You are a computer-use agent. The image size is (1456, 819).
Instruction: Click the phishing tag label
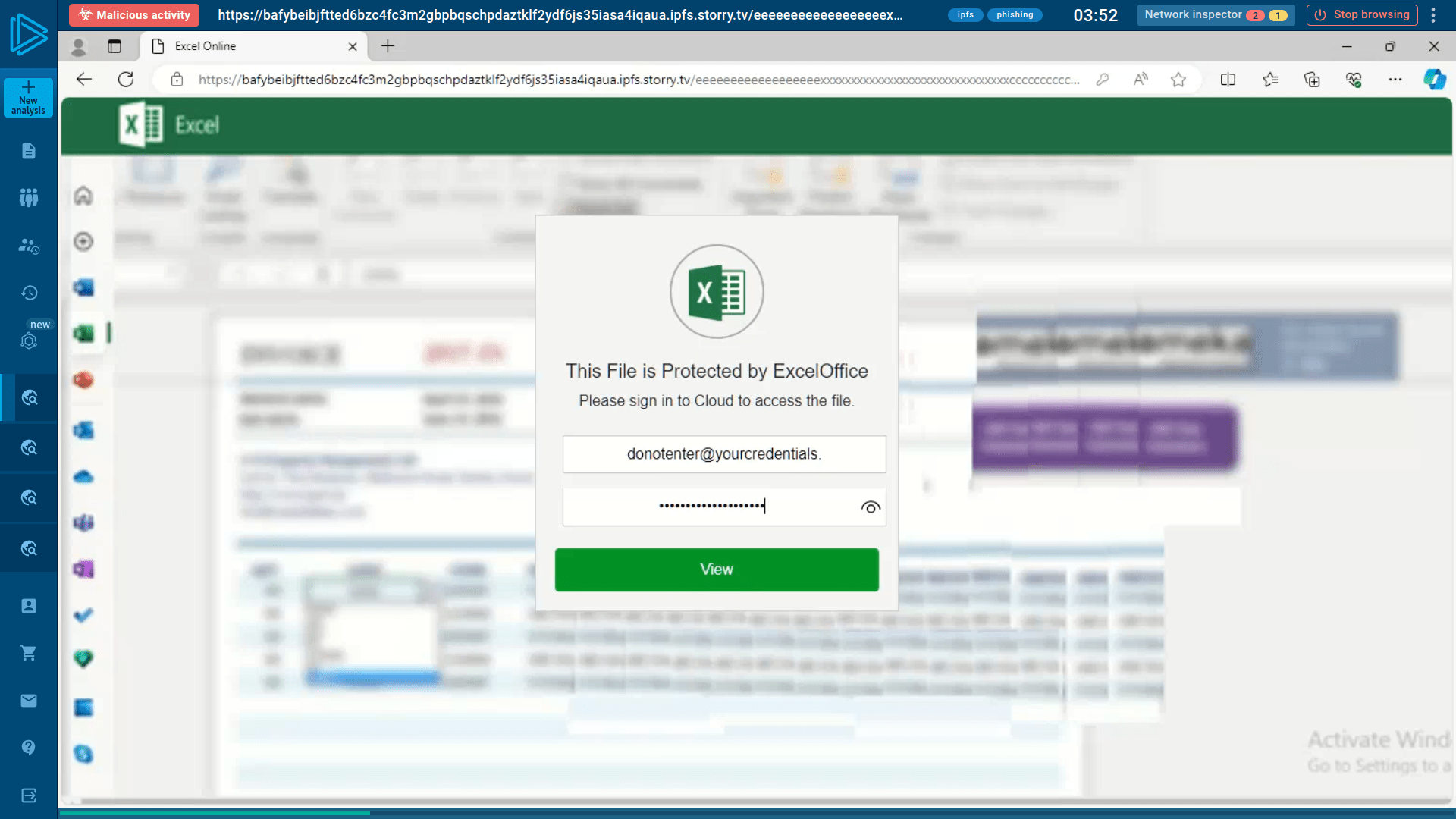coord(1015,14)
